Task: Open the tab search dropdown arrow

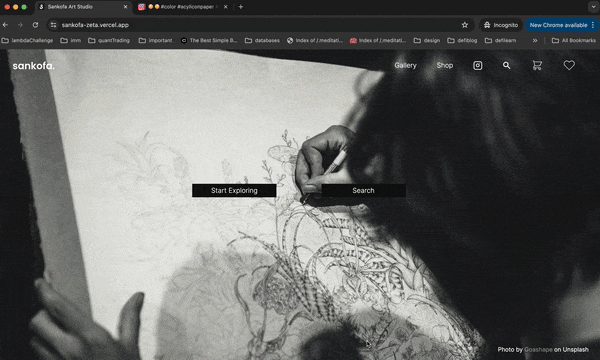Action: 593,7
